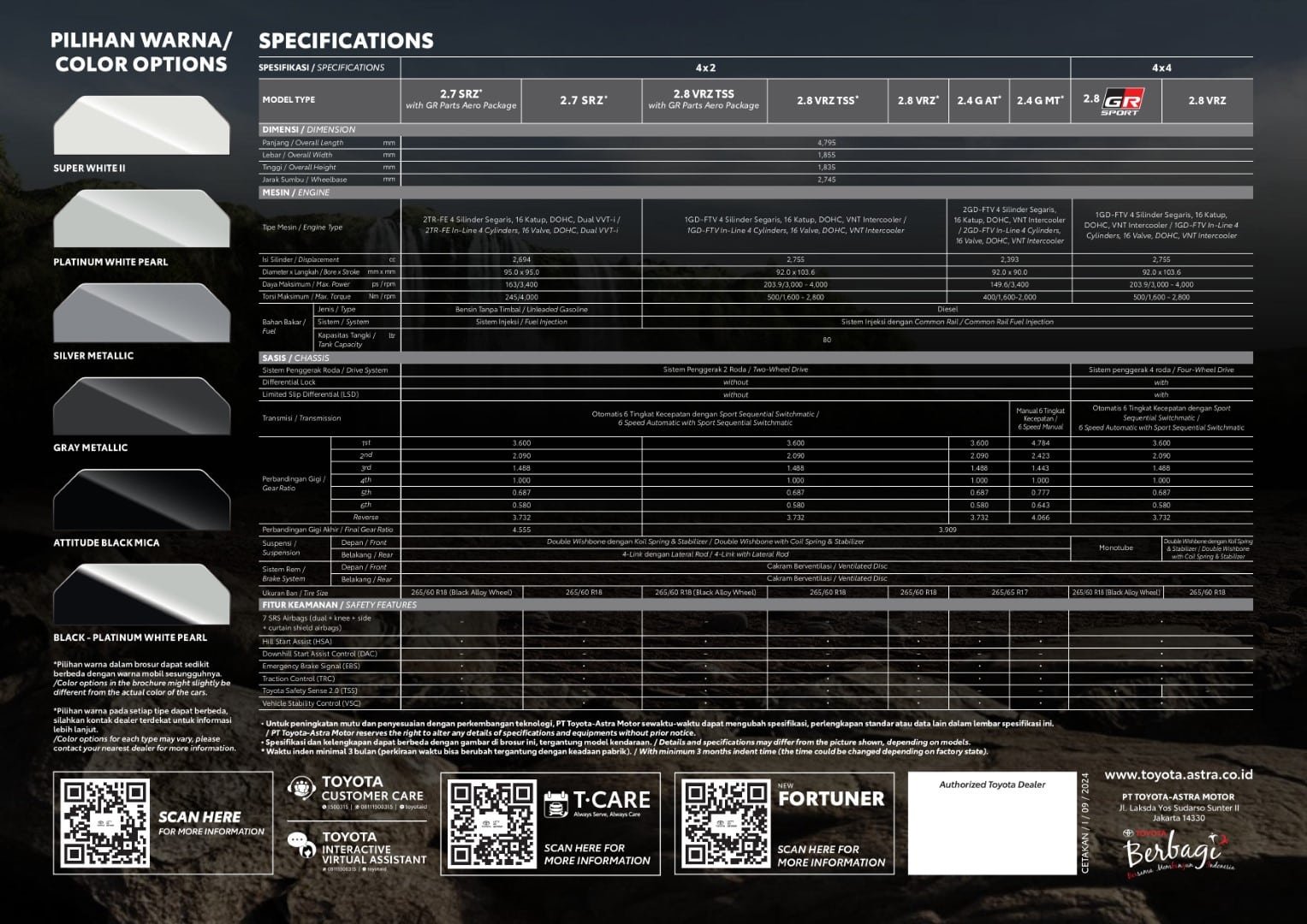The width and height of the screenshot is (1307, 924).
Task: Click the 'PILIHAN WARNA / COLOR OPTIONS' heading
Action: (x=141, y=52)
